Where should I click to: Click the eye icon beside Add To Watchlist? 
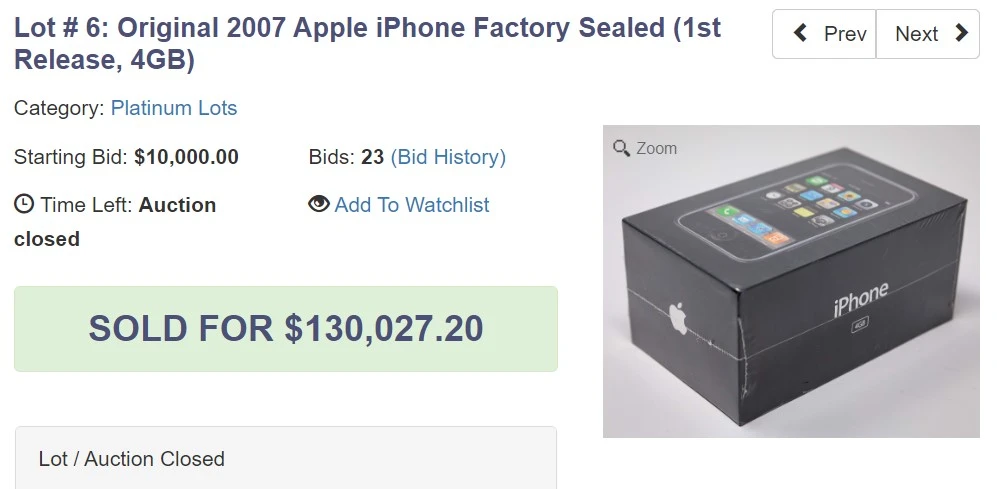tap(319, 204)
